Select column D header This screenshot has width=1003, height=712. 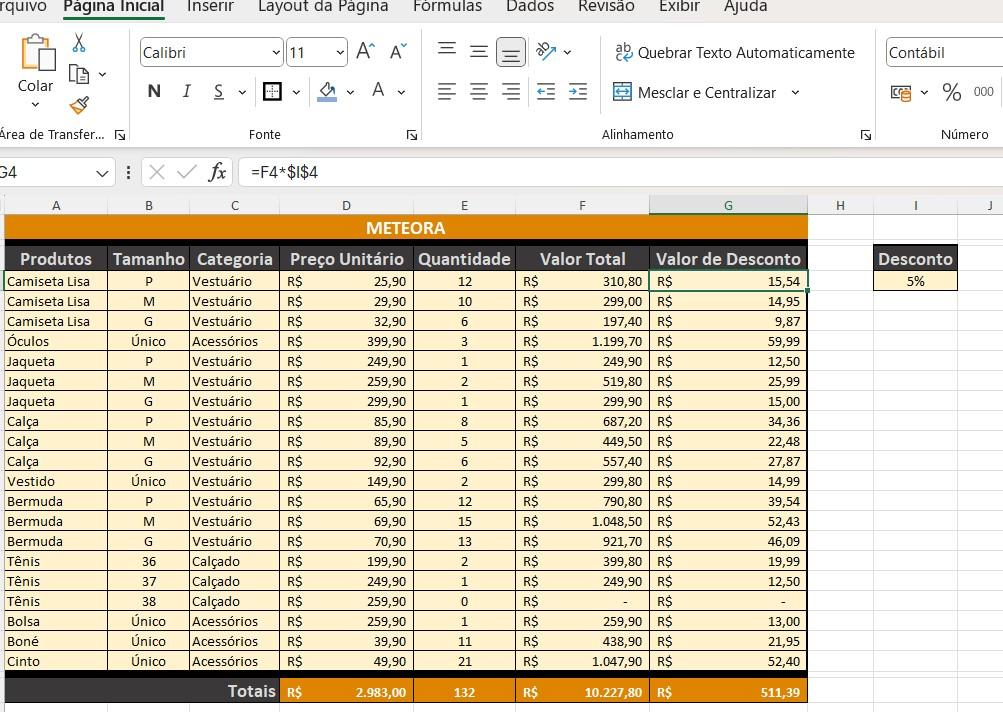(x=346, y=205)
